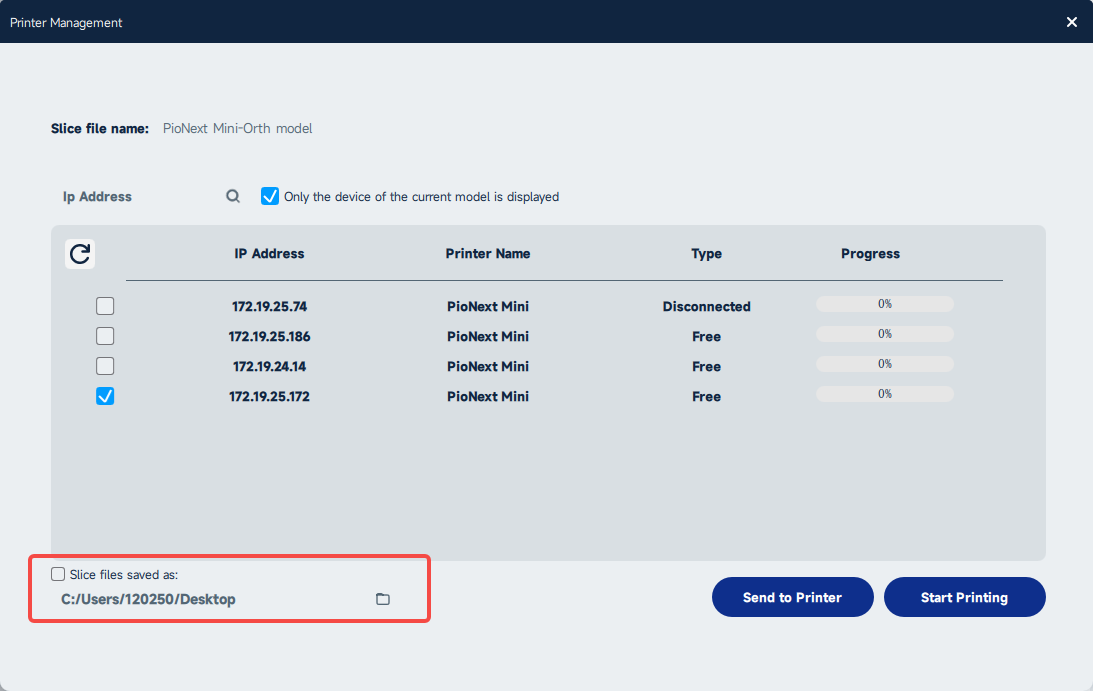The height and width of the screenshot is (691, 1093).
Task: Uncheck the box for printer 172.19.25.172
Action: 105,396
